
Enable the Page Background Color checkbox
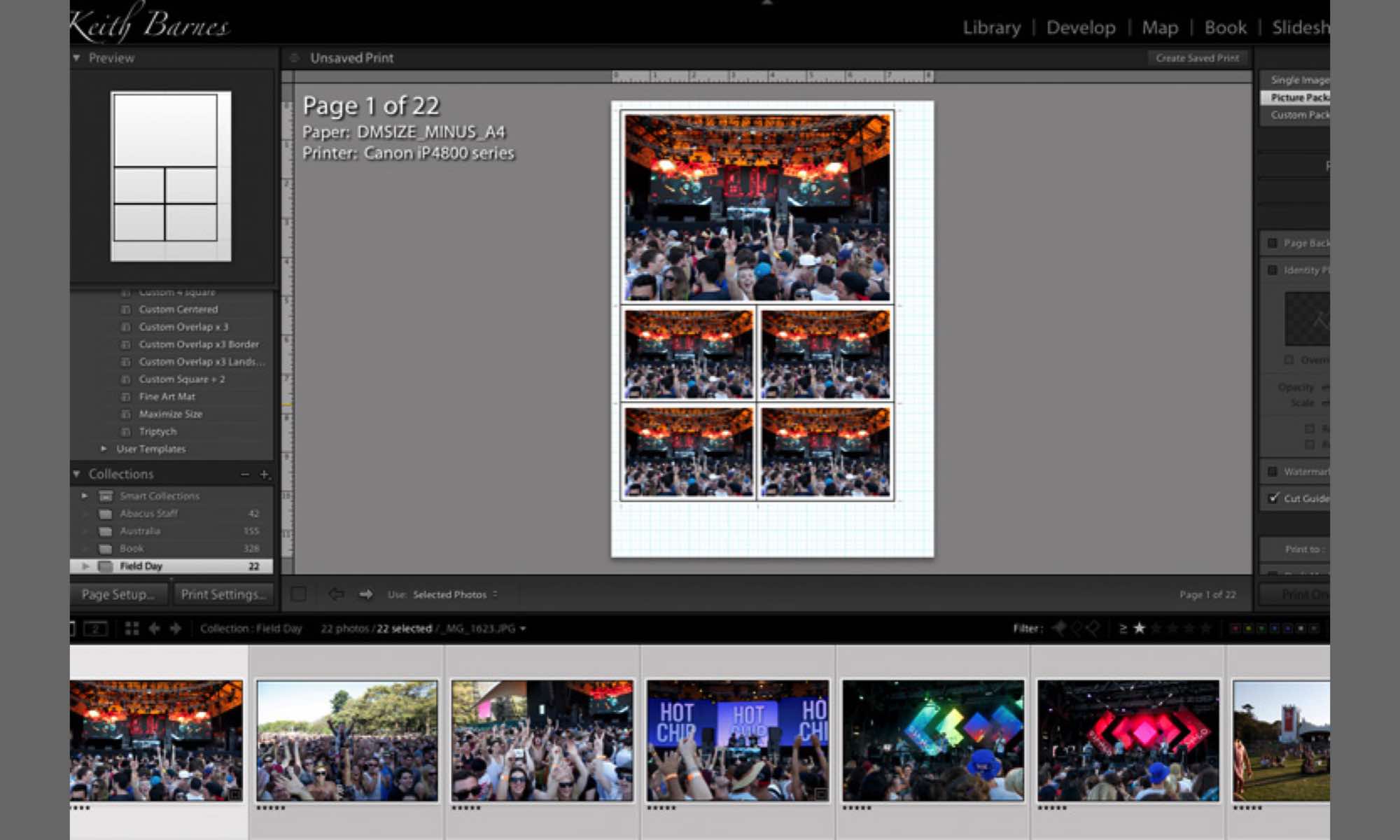pos(1273,244)
